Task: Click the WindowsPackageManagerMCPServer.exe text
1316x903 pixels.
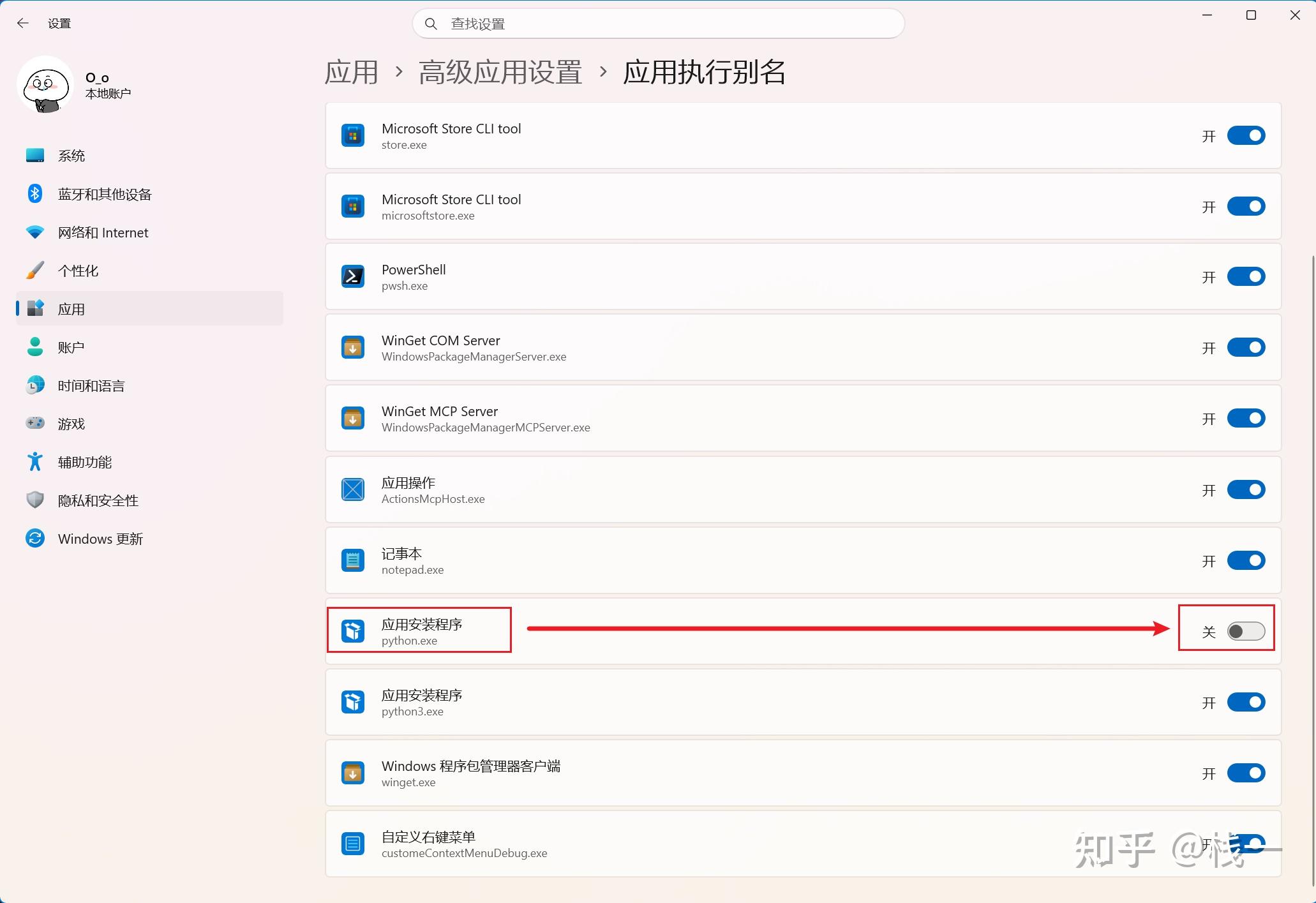Action: [x=486, y=428]
